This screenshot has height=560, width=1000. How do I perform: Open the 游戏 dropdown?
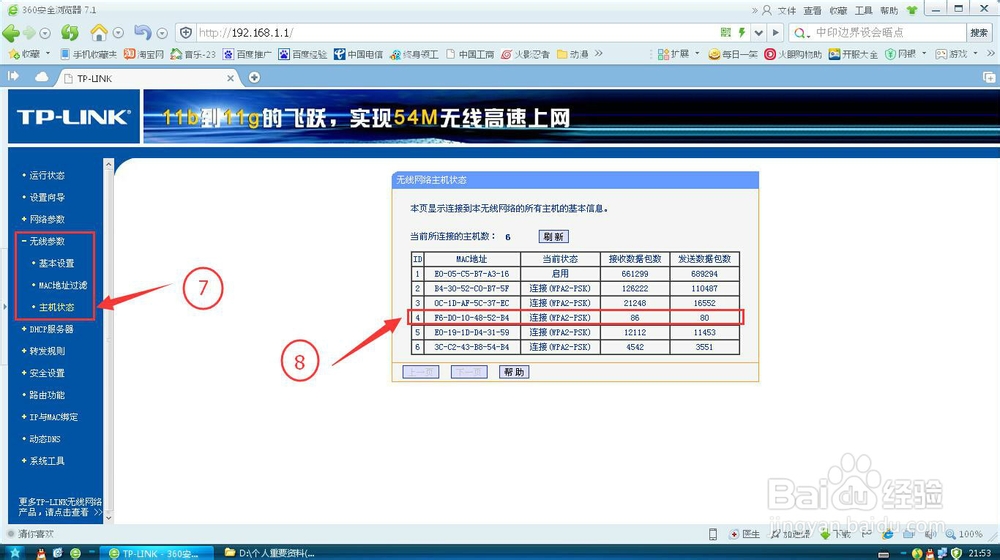957,54
